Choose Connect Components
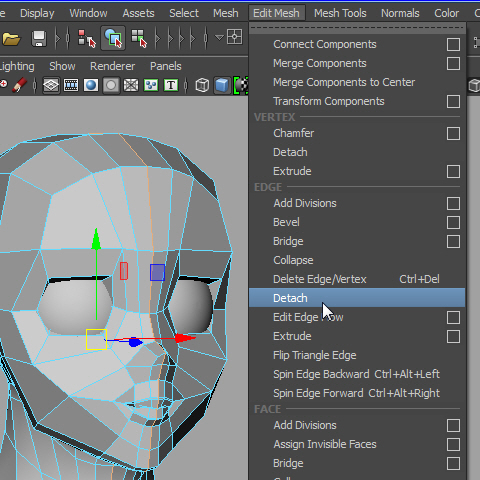Image resolution: width=480 pixels, height=480 pixels. (325, 44)
